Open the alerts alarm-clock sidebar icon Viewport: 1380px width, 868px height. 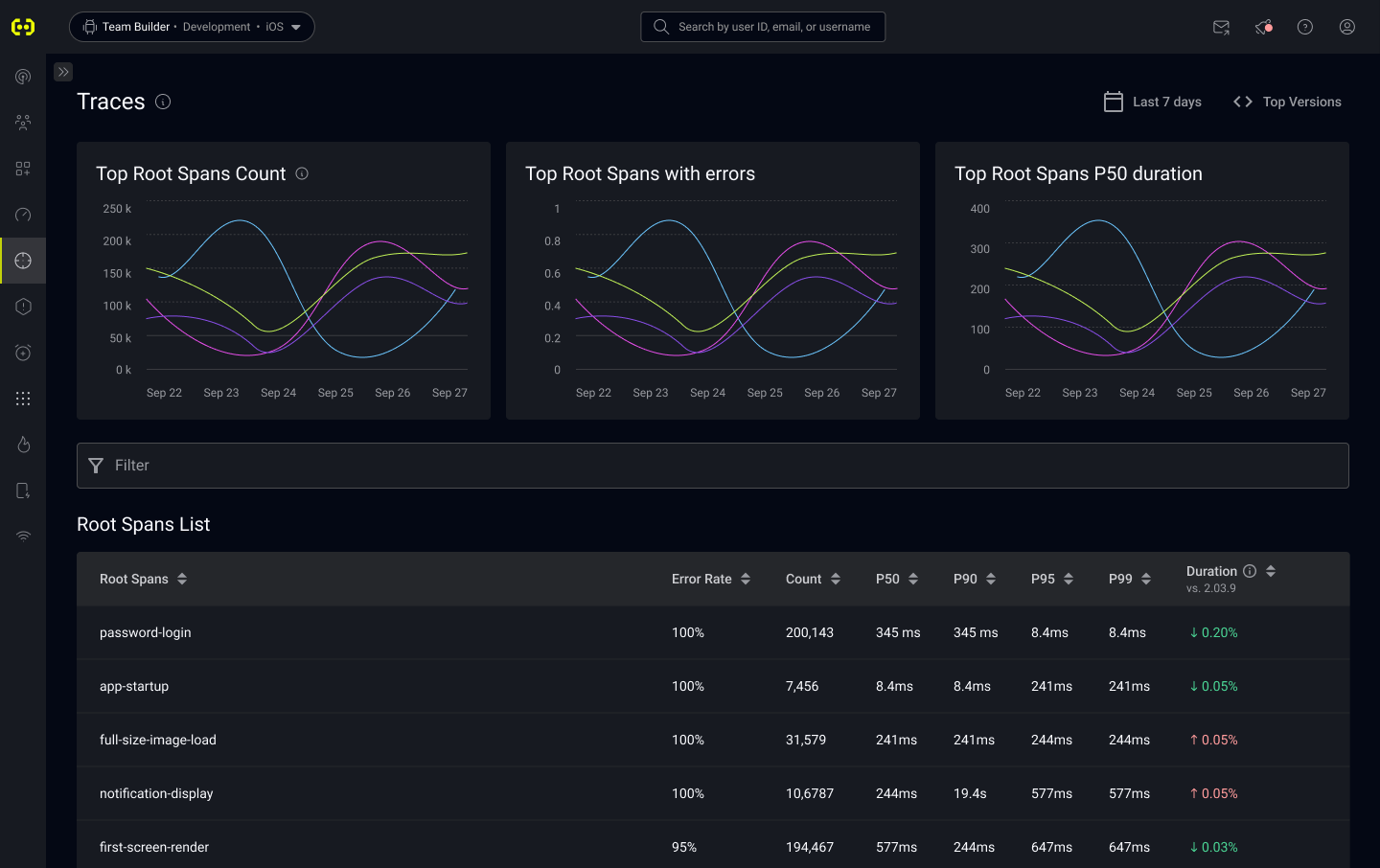(x=23, y=353)
